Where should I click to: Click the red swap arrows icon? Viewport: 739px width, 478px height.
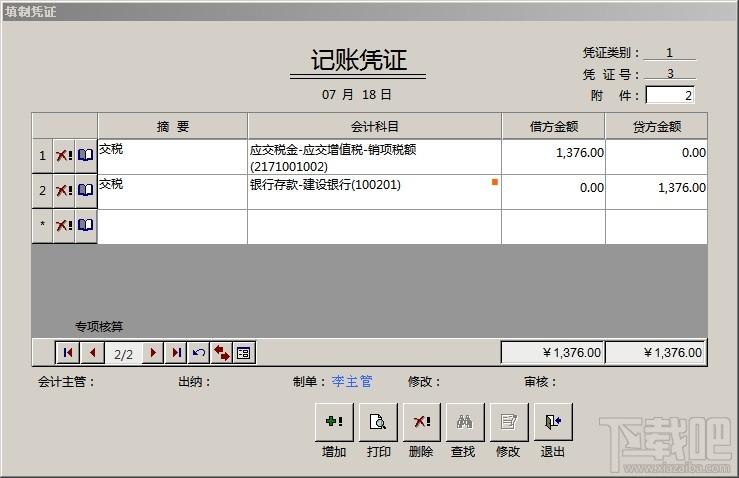pyautogui.click(x=222, y=353)
